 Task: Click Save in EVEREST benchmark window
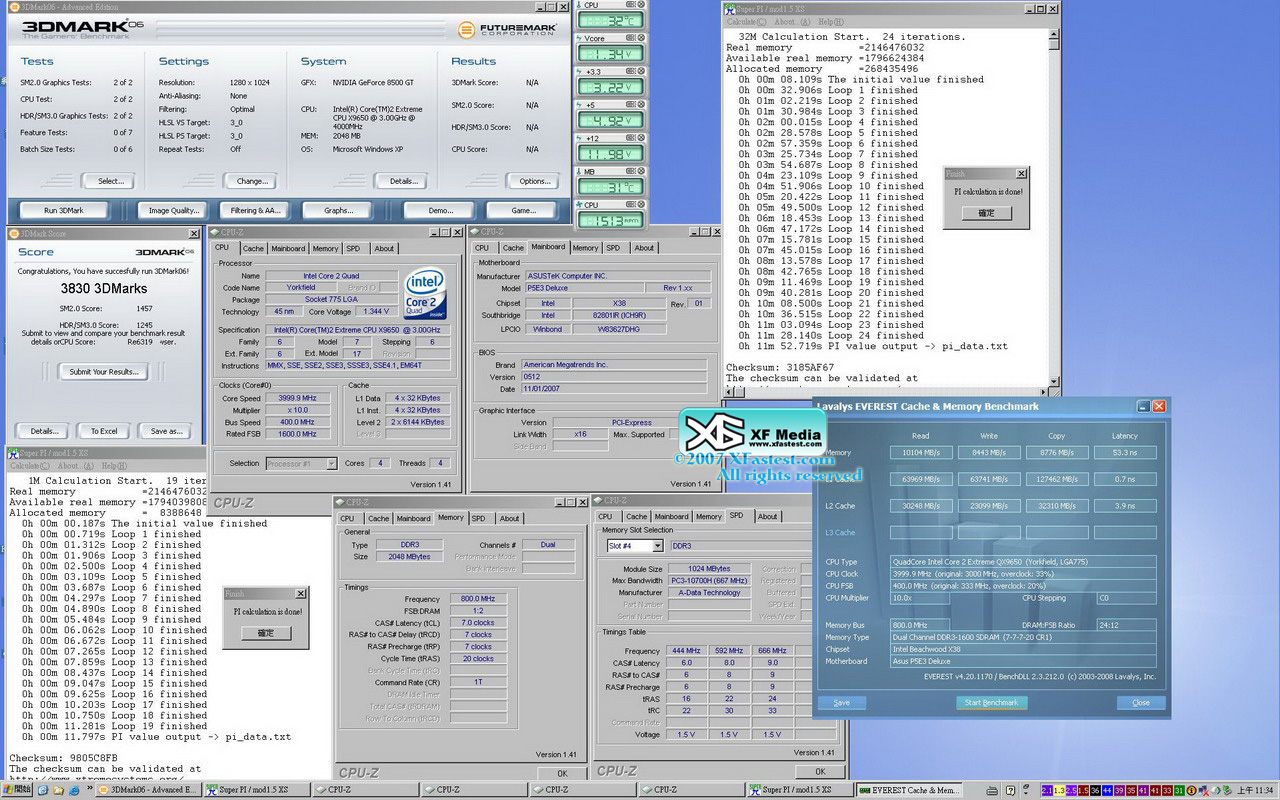[x=842, y=703]
